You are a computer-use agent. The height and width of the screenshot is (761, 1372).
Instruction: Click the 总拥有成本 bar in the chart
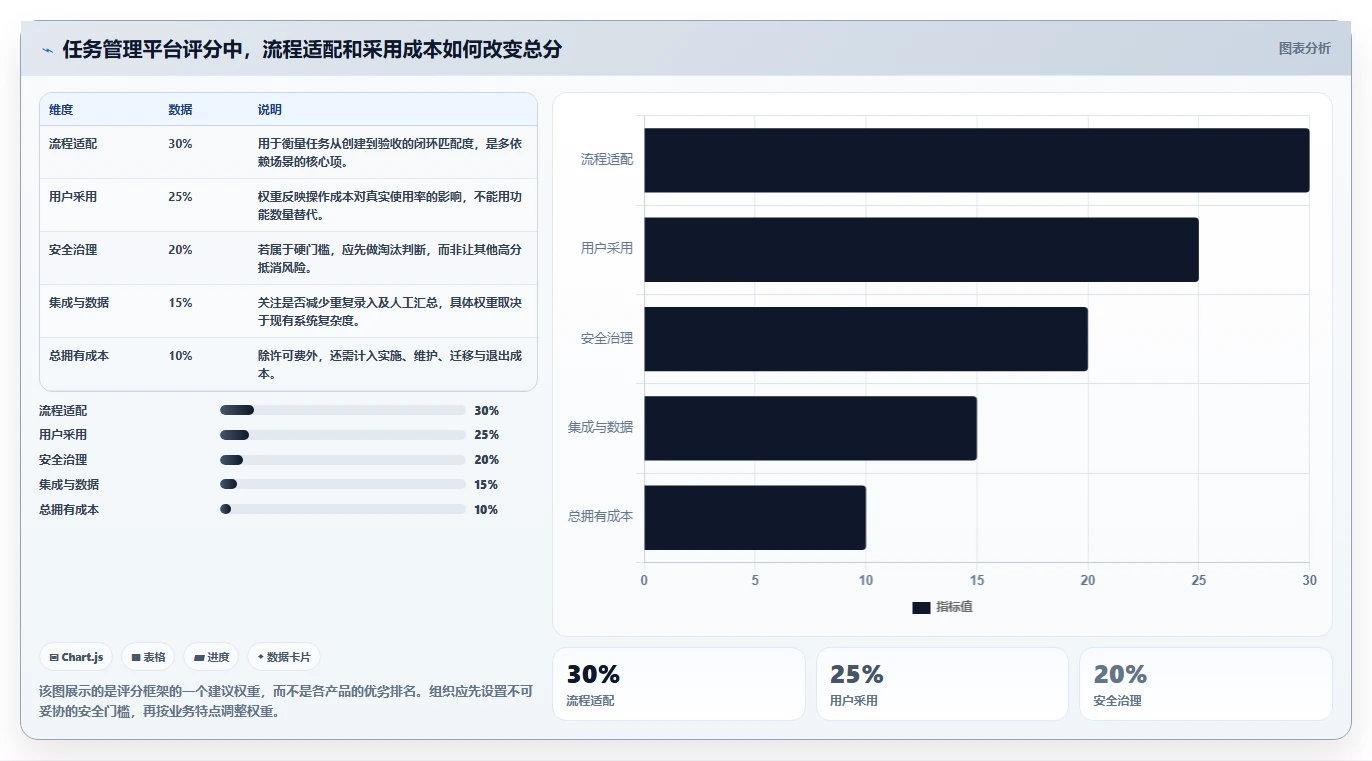click(755, 517)
